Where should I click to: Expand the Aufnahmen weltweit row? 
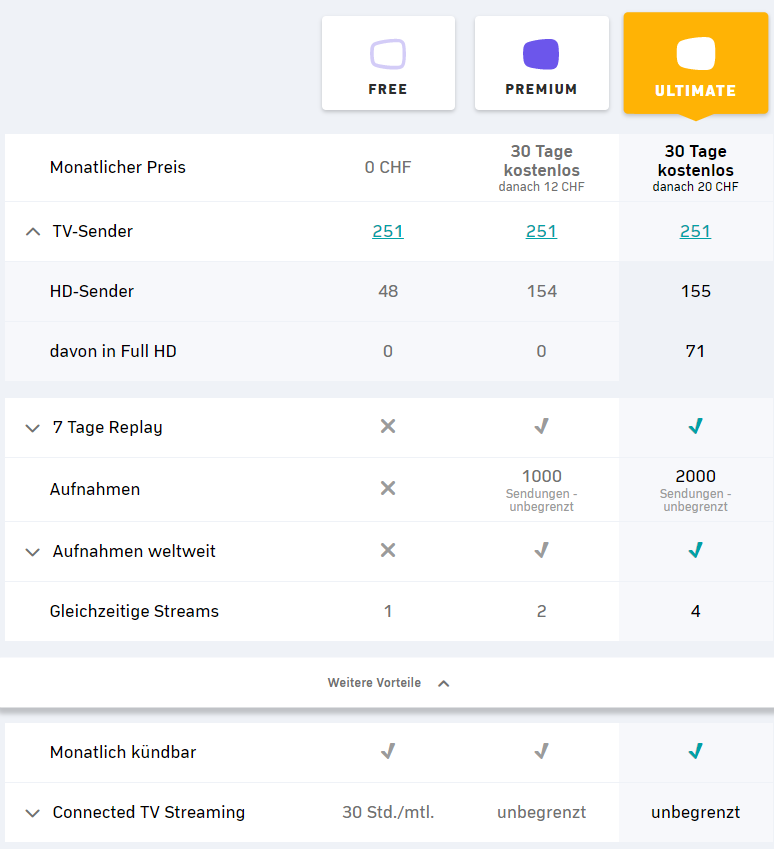[x=33, y=552]
